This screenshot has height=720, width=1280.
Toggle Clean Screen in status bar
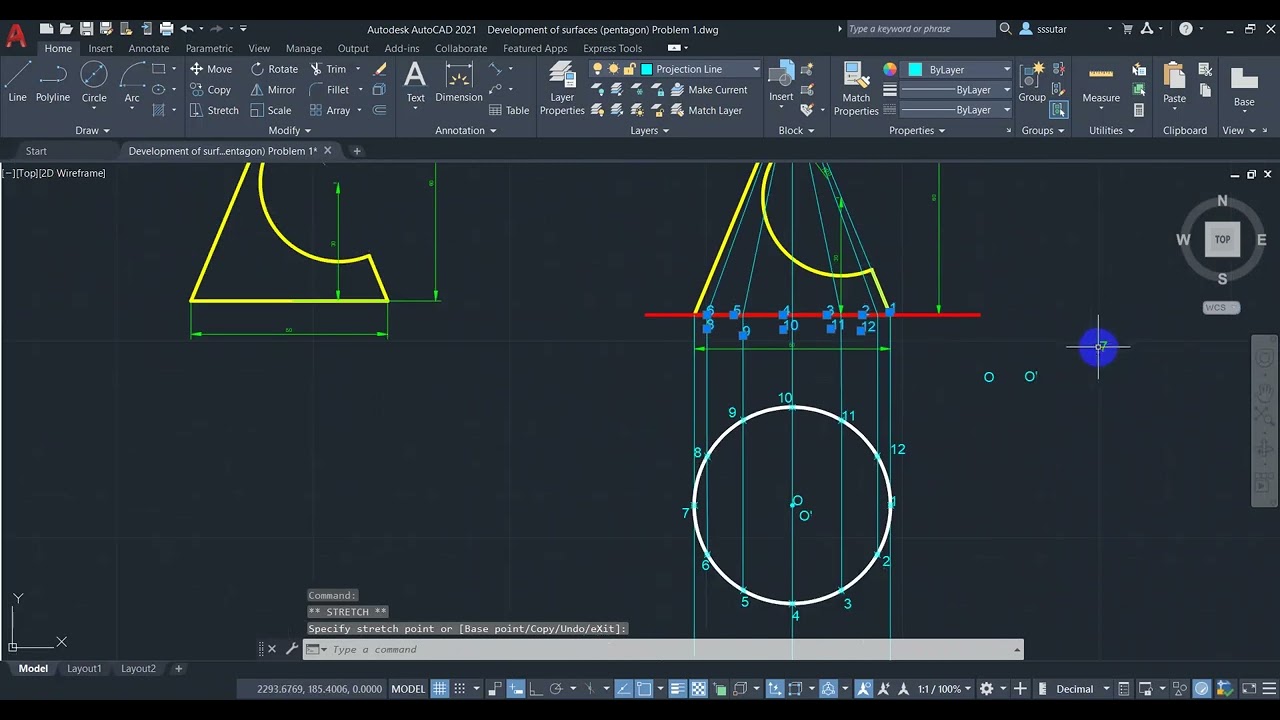(x=1248, y=689)
